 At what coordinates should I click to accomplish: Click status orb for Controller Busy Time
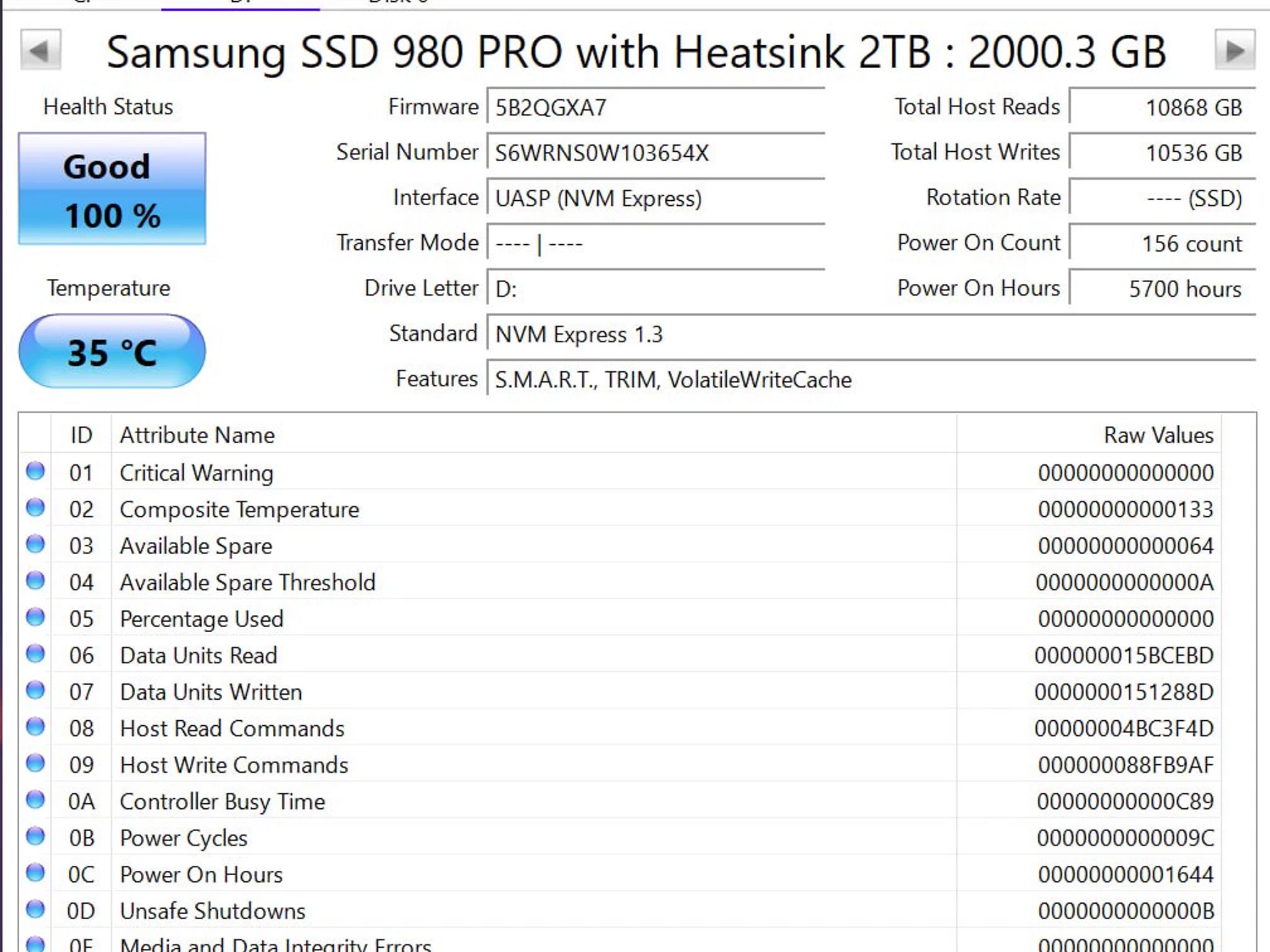35,801
